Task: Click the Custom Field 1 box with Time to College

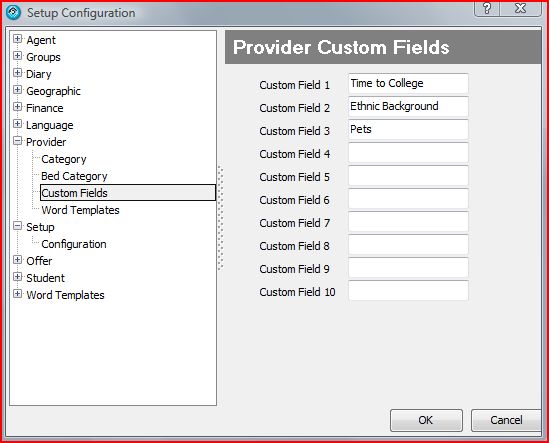Action: (408, 84)
